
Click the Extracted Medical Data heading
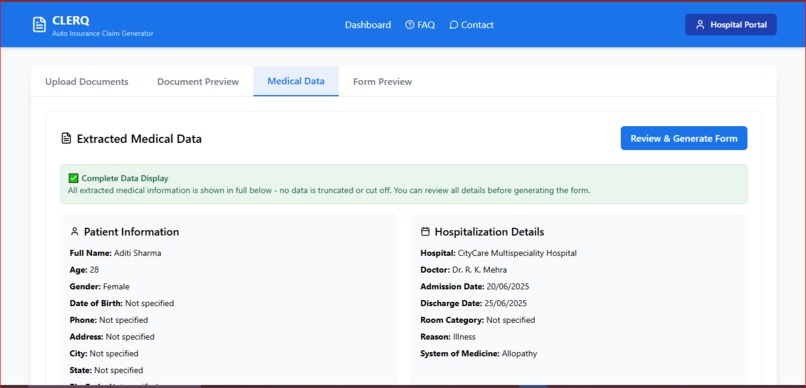point(139,139)
